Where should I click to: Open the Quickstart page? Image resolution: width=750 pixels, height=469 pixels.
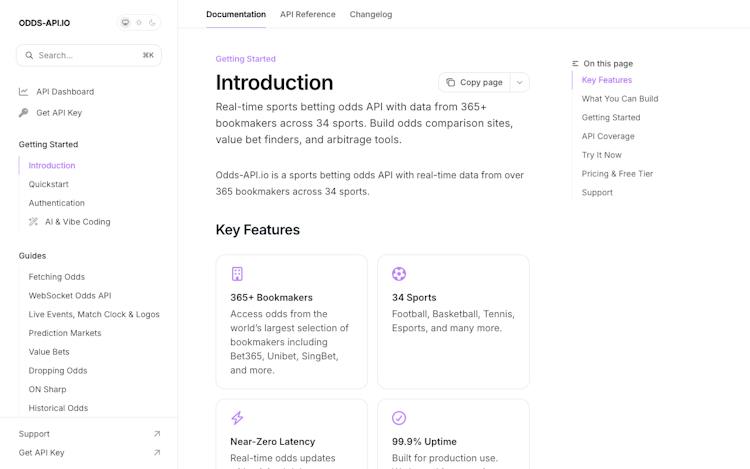point(48,184)
